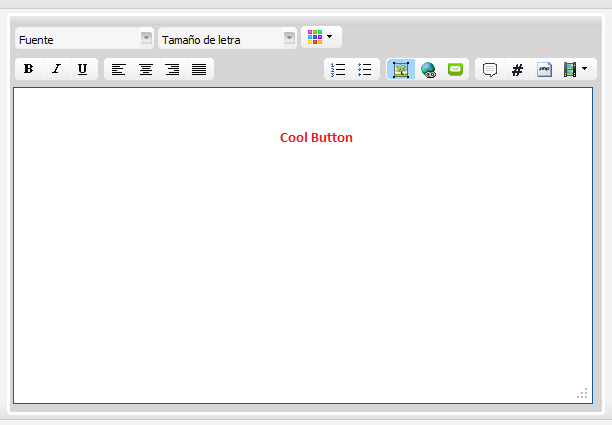
Task: Insert a numbered list
Action: click(x=338, y=70)
